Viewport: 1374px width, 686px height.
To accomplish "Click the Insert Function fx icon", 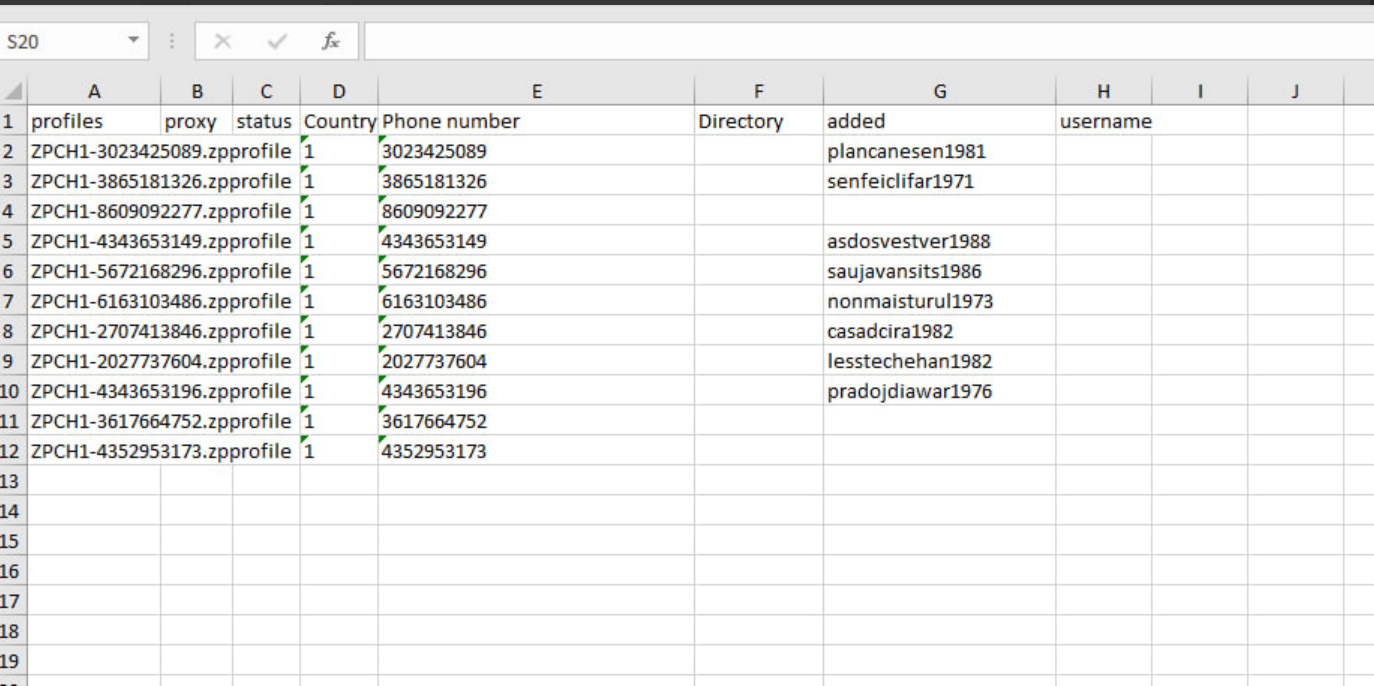I will (330, 42).
